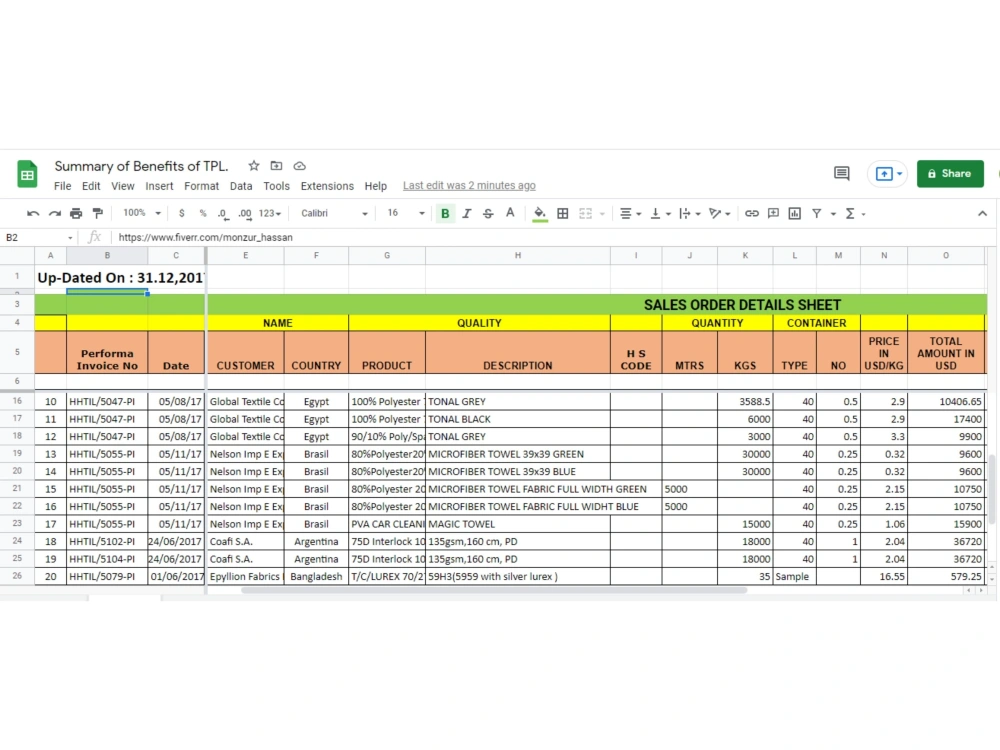Open the Functions sigma icon
Image resolution: width=1000 pixels, height=750 pixels.
[849, 214]
